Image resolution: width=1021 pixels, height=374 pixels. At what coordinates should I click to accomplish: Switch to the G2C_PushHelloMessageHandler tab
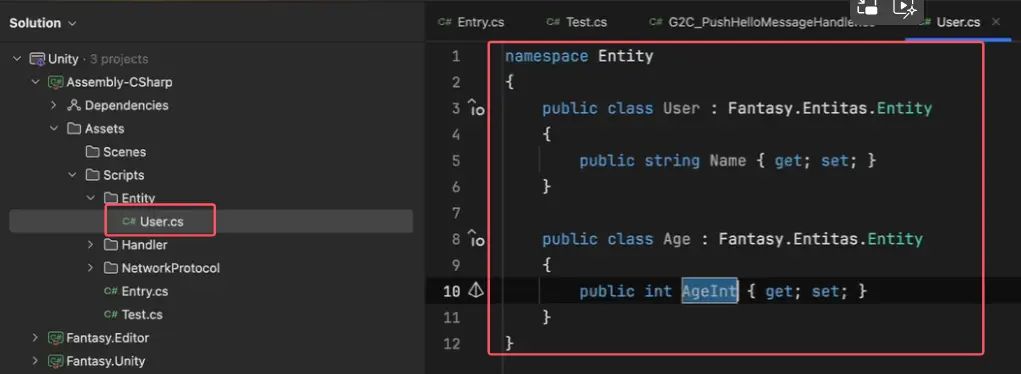762,22
